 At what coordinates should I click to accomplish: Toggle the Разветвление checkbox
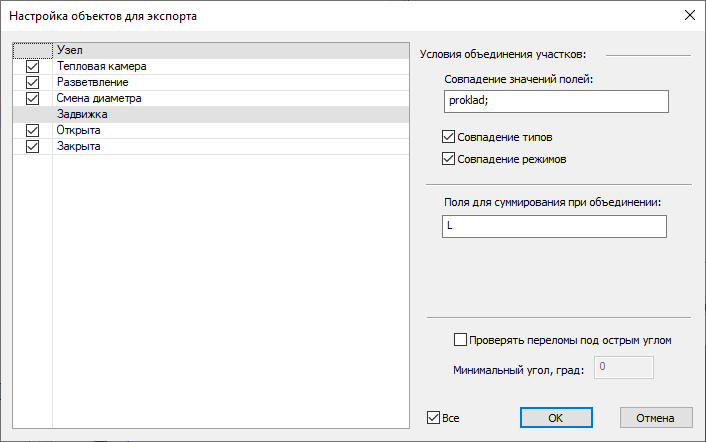pyautogui.click(x=33, y=82)
